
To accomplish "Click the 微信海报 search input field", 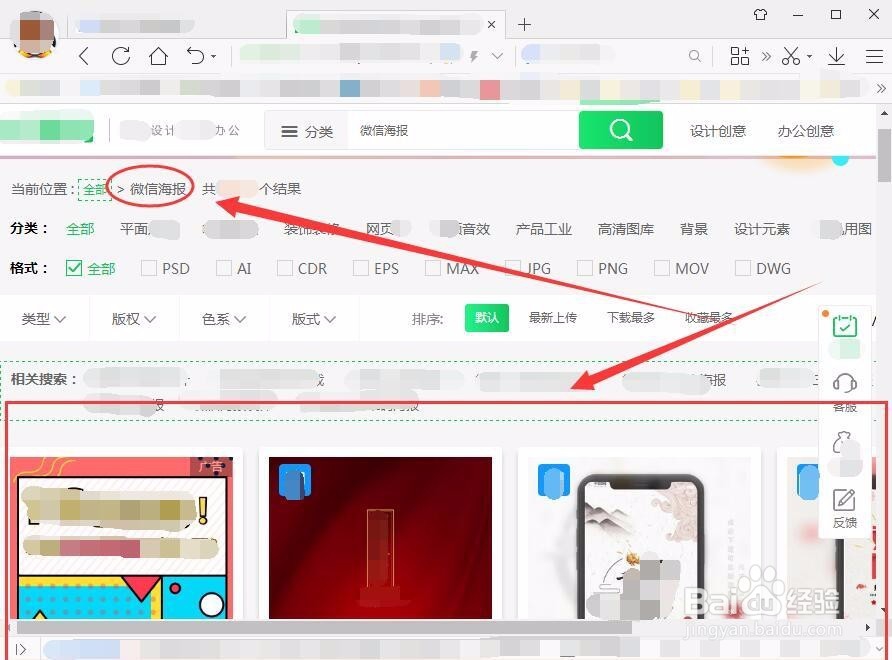I will (x=462, y=131).
